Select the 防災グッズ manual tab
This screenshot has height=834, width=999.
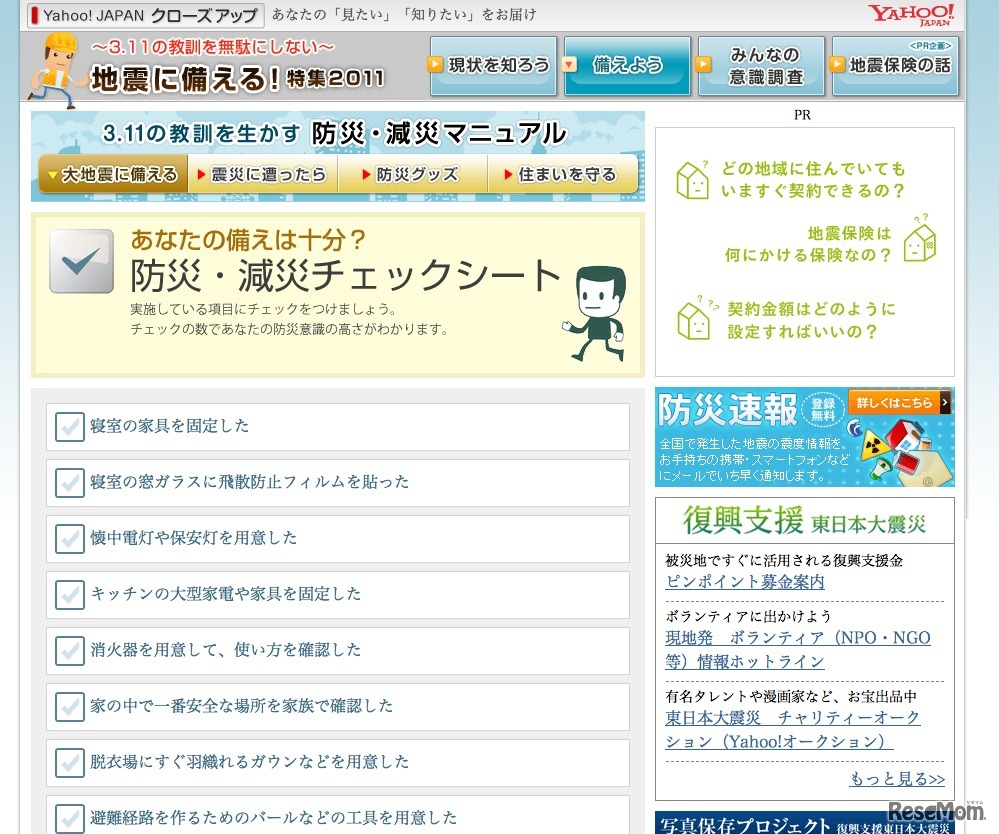click(413, 174)
